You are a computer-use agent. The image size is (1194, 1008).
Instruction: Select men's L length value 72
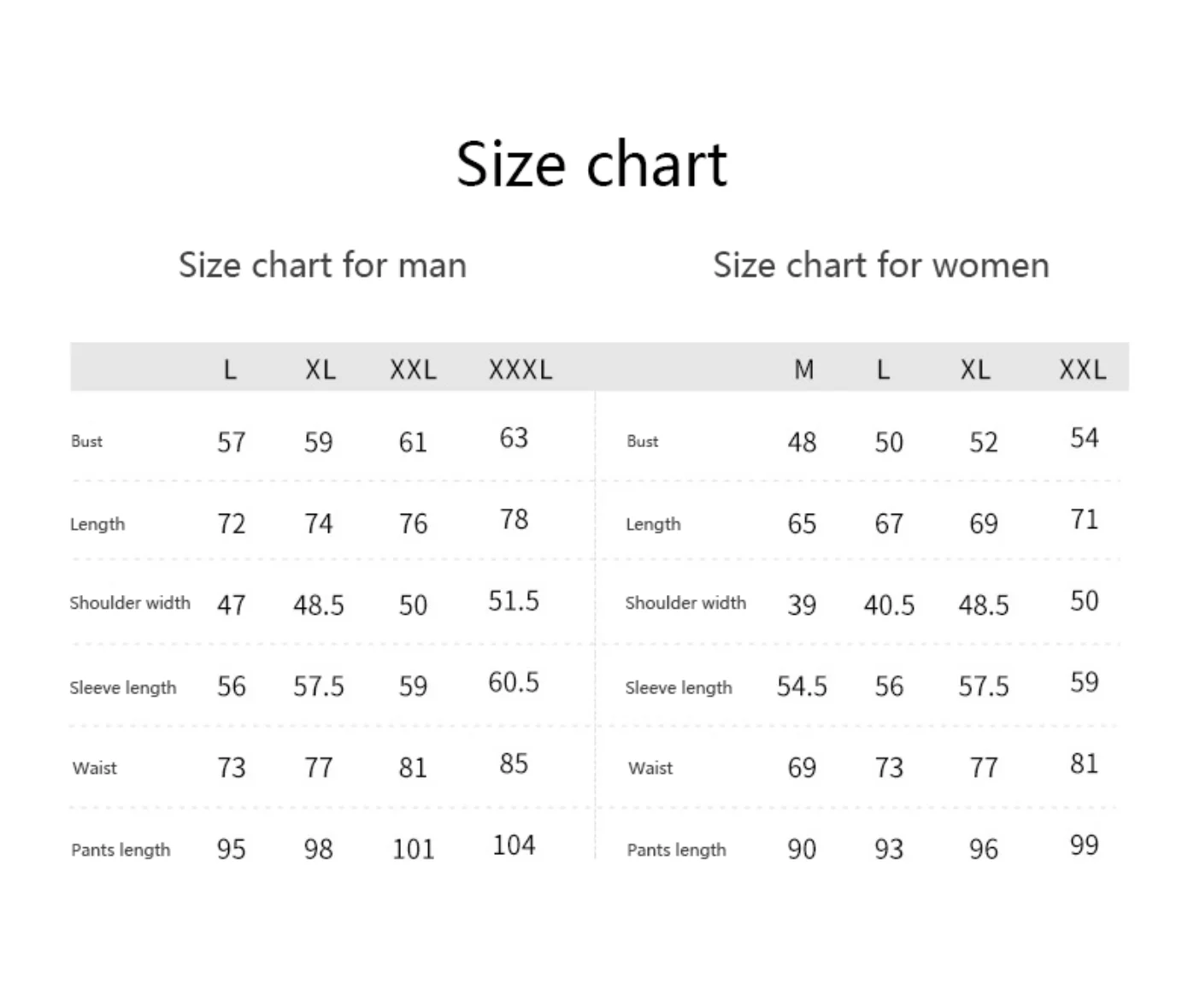[231, 523]
